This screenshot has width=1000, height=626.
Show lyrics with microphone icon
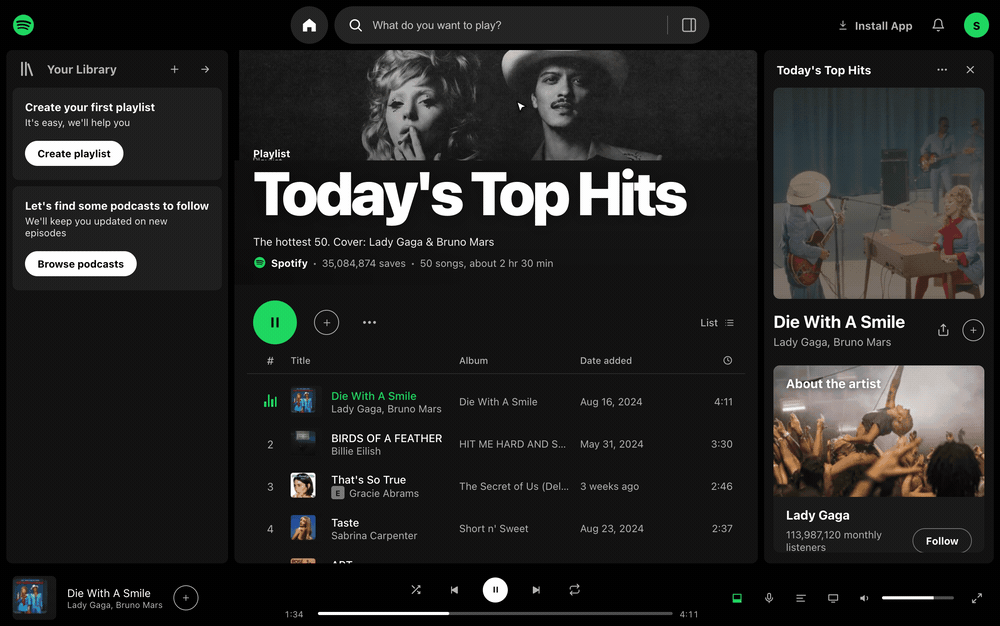pyautogui.click(x=769, y=598)
